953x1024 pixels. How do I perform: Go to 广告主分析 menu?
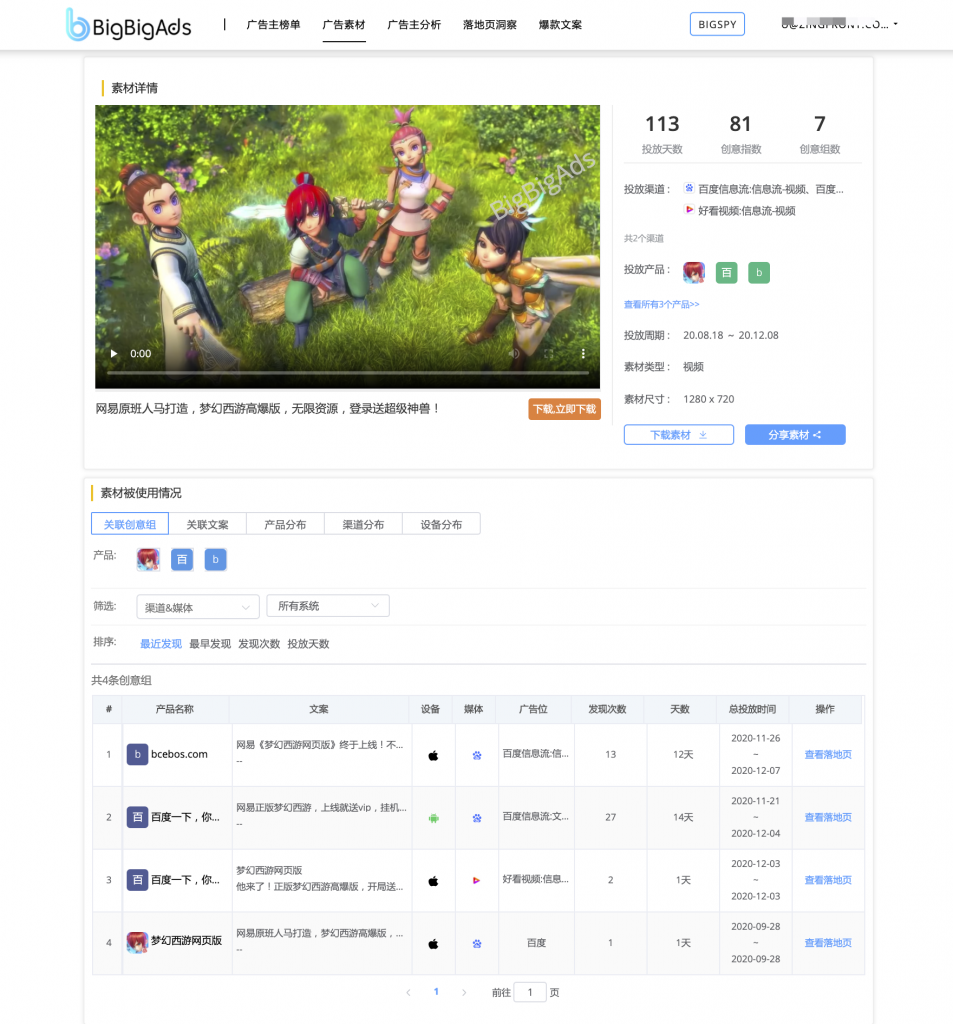click(x=414, y=25)
